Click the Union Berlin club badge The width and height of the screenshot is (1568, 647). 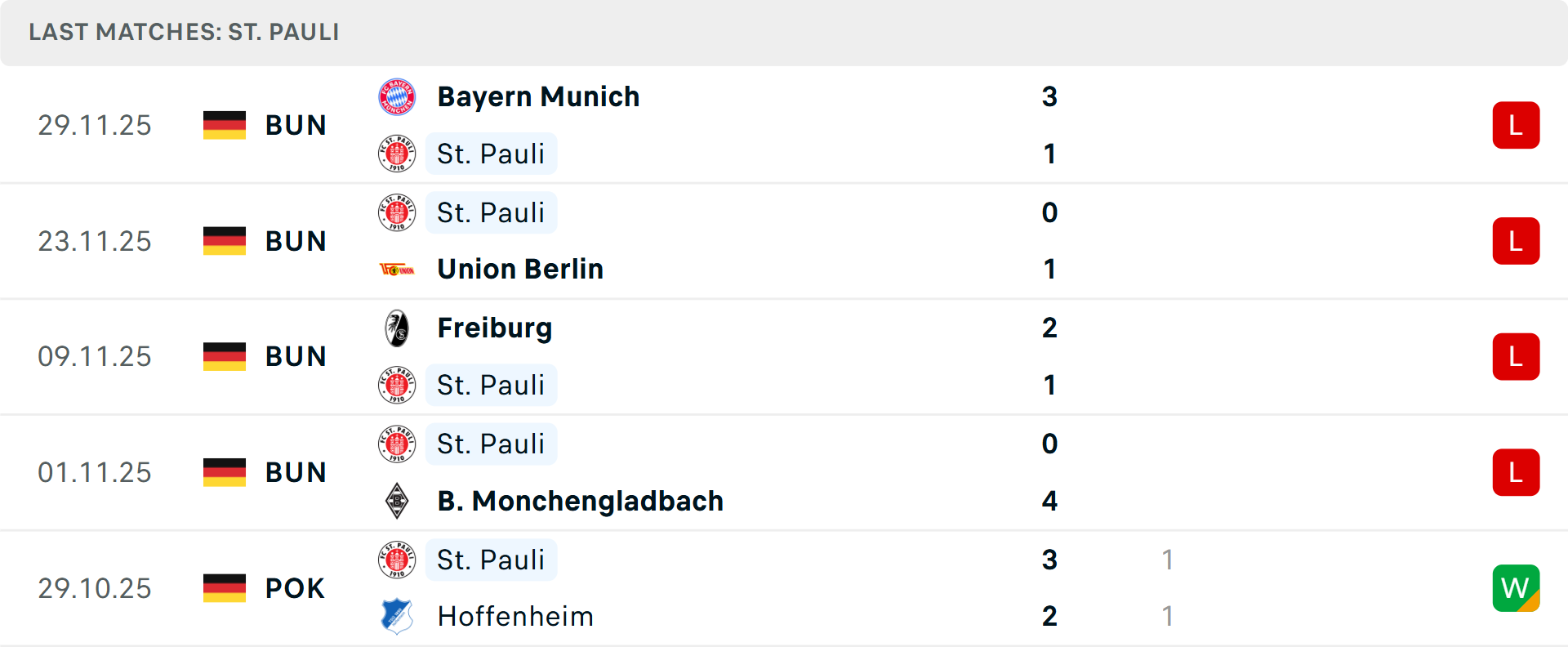point(397,268)
